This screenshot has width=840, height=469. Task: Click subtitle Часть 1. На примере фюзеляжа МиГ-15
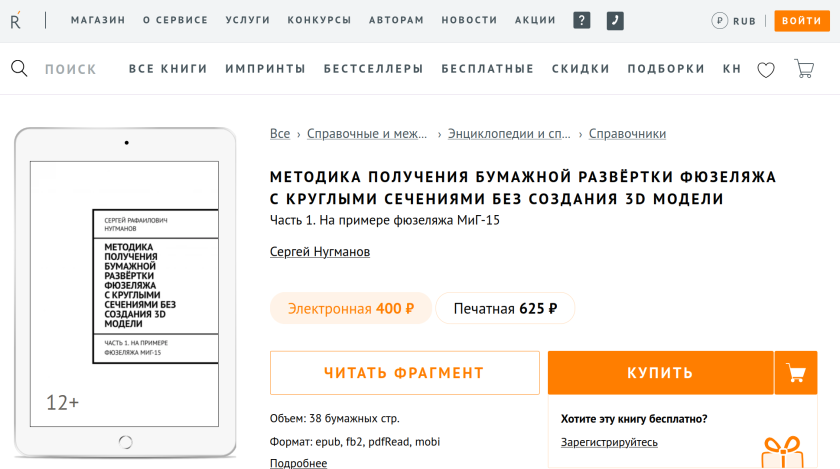385,220
